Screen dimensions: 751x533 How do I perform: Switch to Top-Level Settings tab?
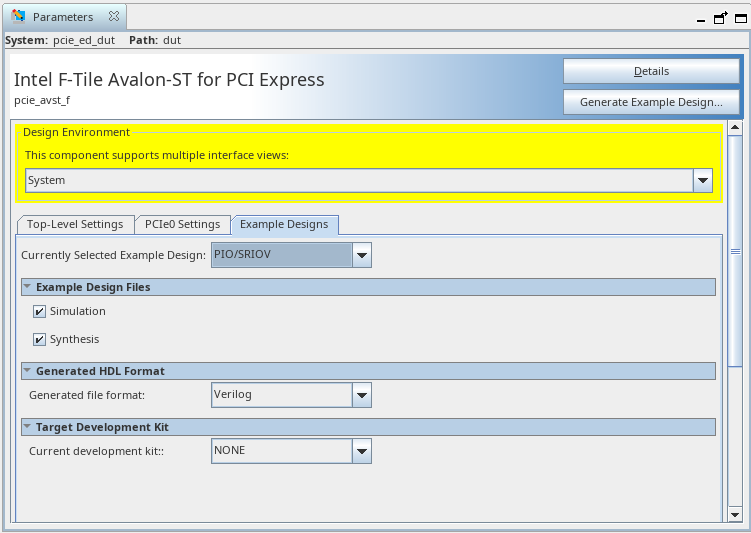click(x=75, y=224)
